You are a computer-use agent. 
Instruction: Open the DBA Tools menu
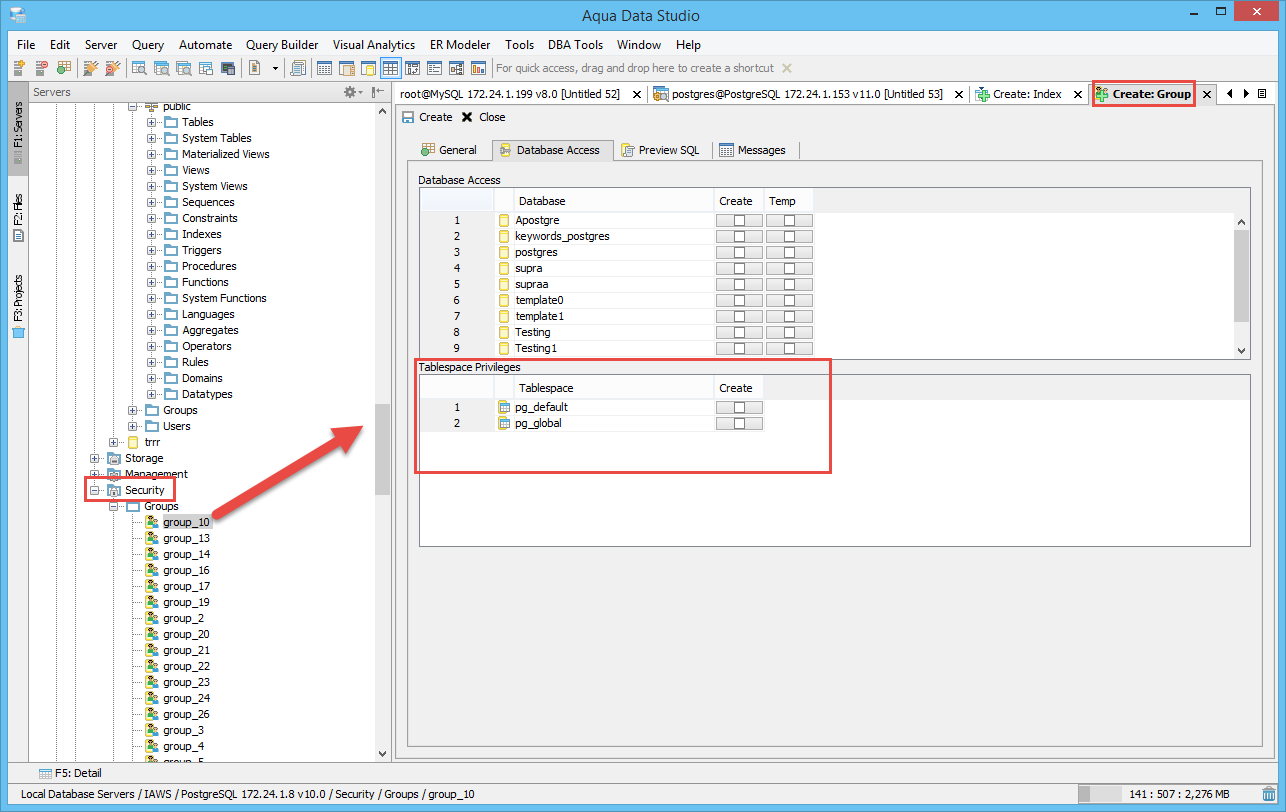pyautogui.click(x=575, y=45)
